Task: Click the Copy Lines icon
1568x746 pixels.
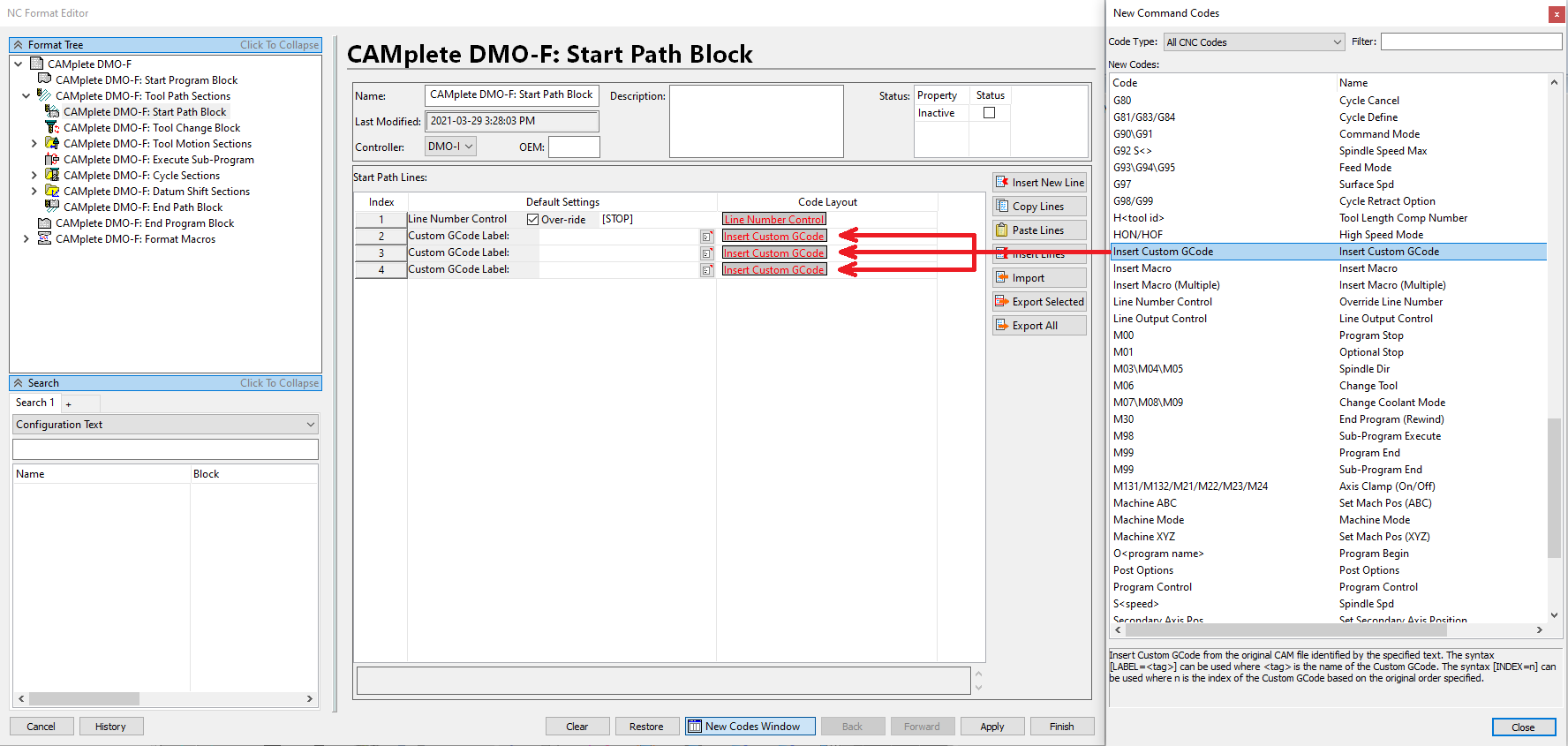Action: click(x=1002, y=206)
